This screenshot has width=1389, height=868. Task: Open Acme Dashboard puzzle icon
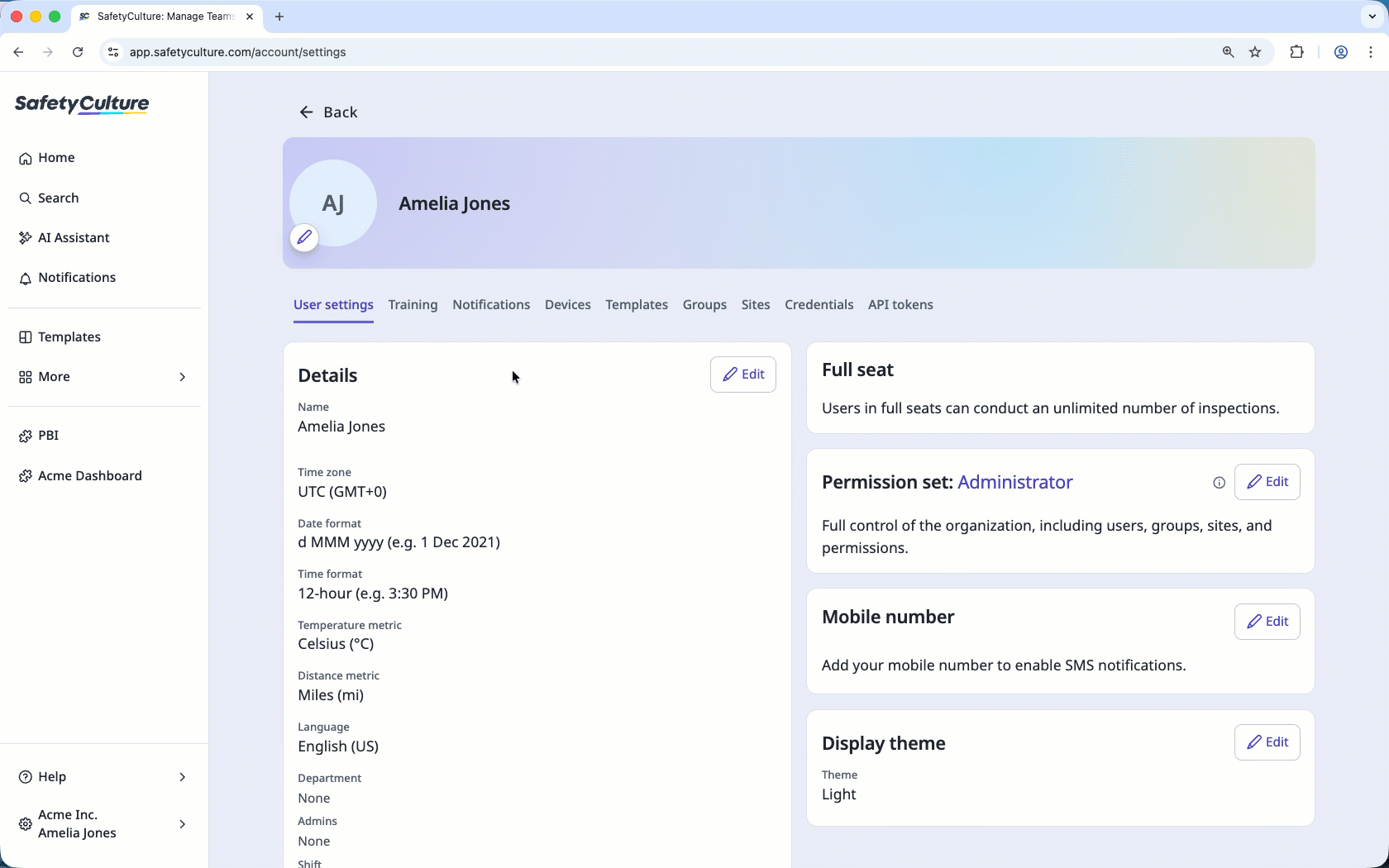[26, 476]
